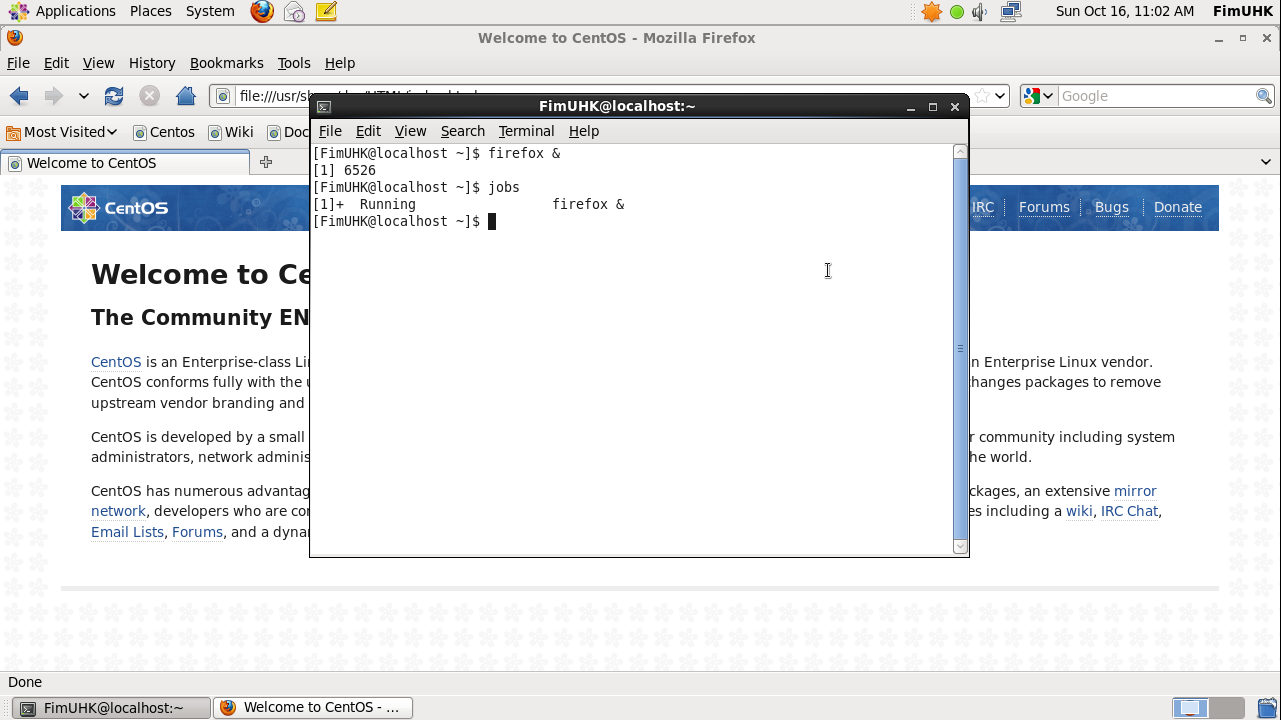Image resolution: width=1281 pixels, height=720 pixels.
Task: Launch Firefox from the top panel icon
Action: [262, 11]
